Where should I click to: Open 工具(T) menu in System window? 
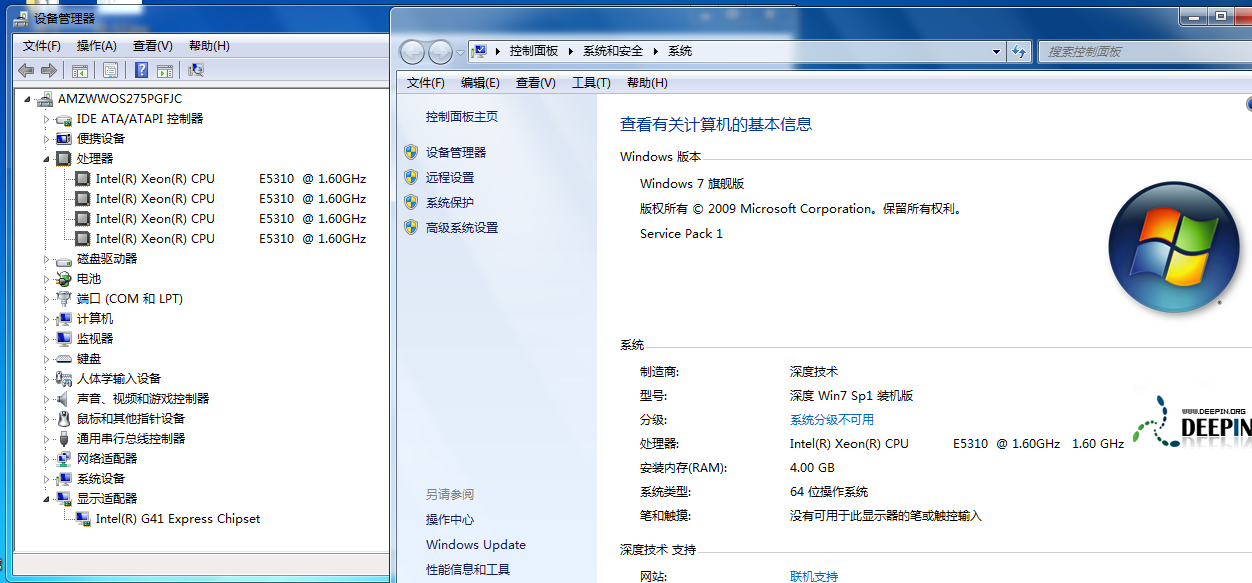(591, 83)
